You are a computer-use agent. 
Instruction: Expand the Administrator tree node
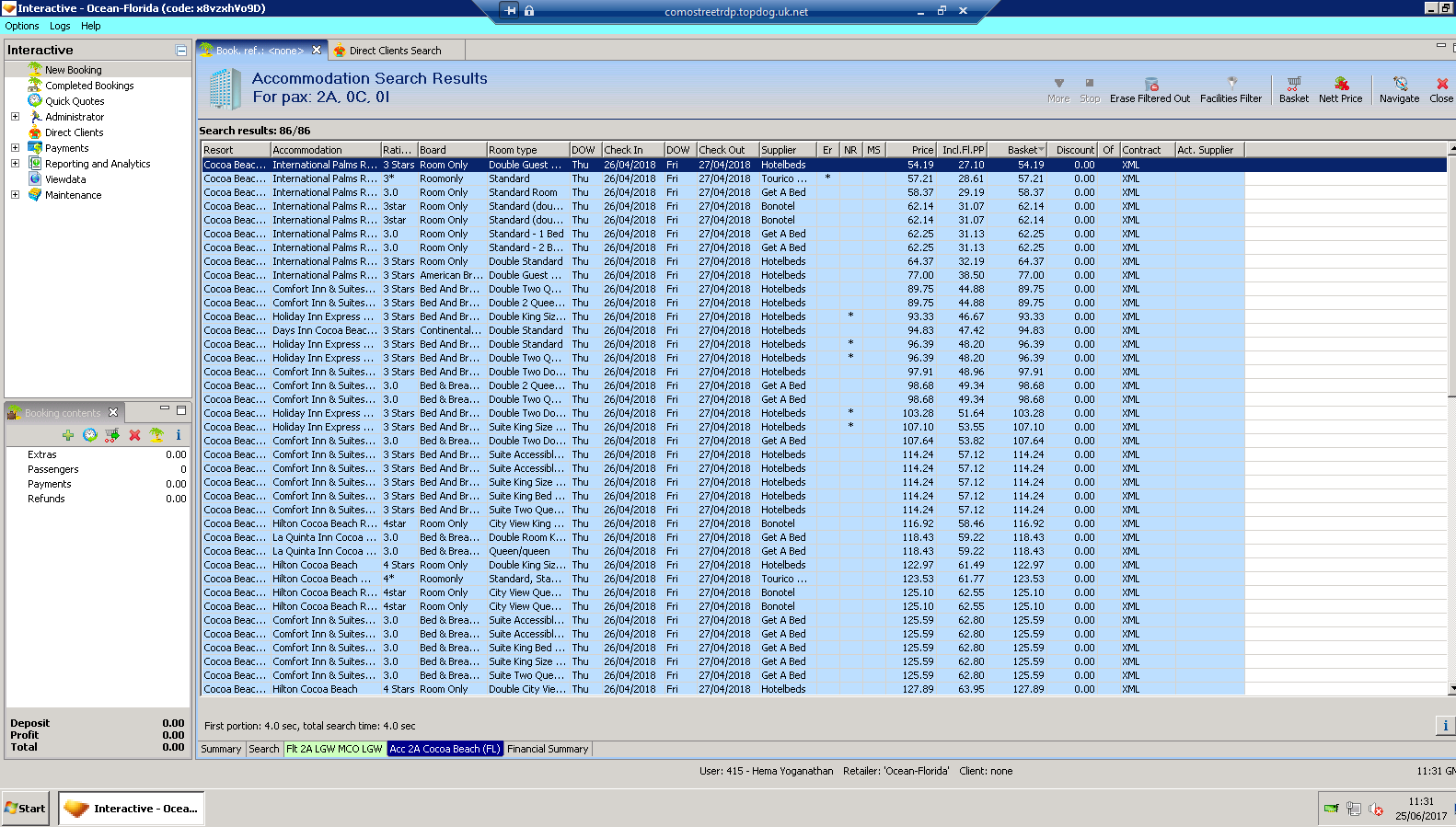(15, 117)
